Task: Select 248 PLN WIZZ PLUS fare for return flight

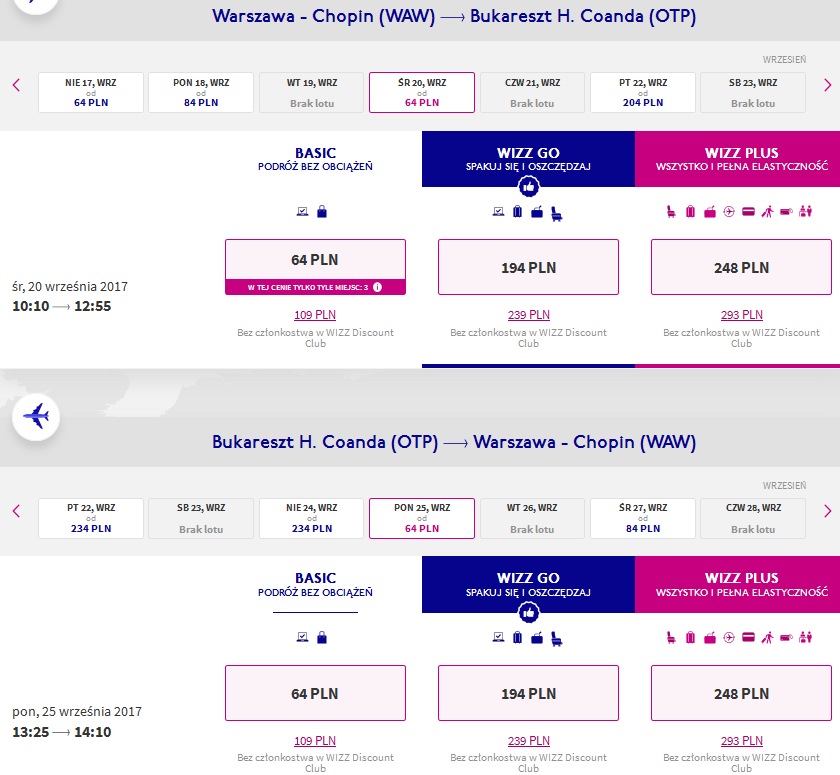Action: pos(741,693)
